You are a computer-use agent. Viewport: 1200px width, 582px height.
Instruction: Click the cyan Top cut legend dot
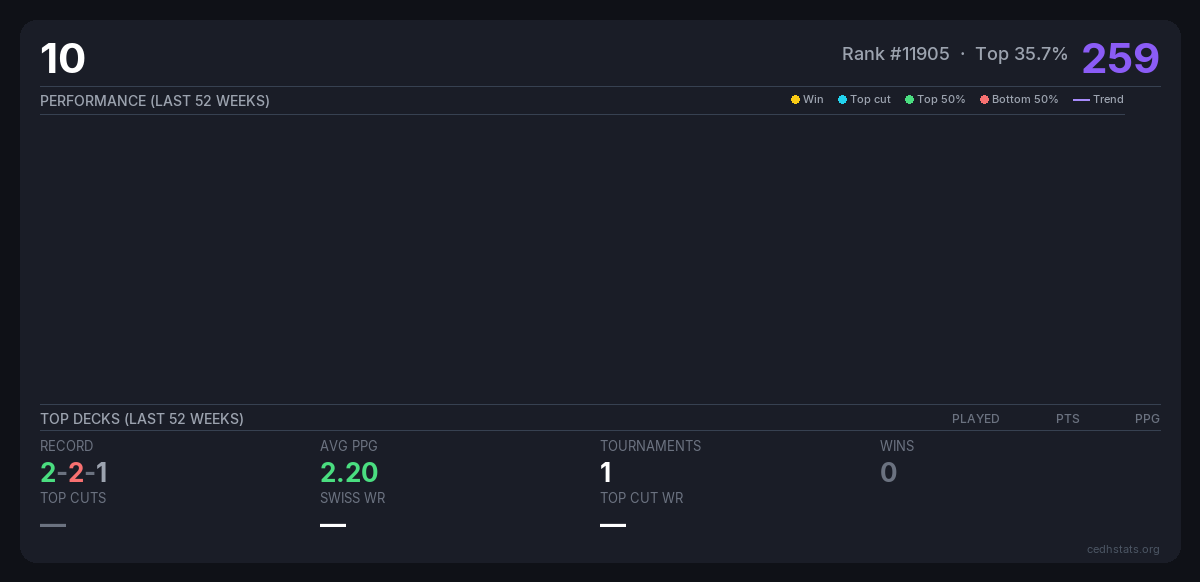point(842,100)
